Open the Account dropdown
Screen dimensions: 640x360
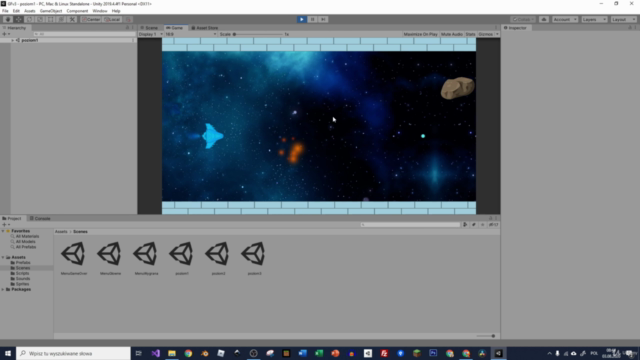[565, 19]
